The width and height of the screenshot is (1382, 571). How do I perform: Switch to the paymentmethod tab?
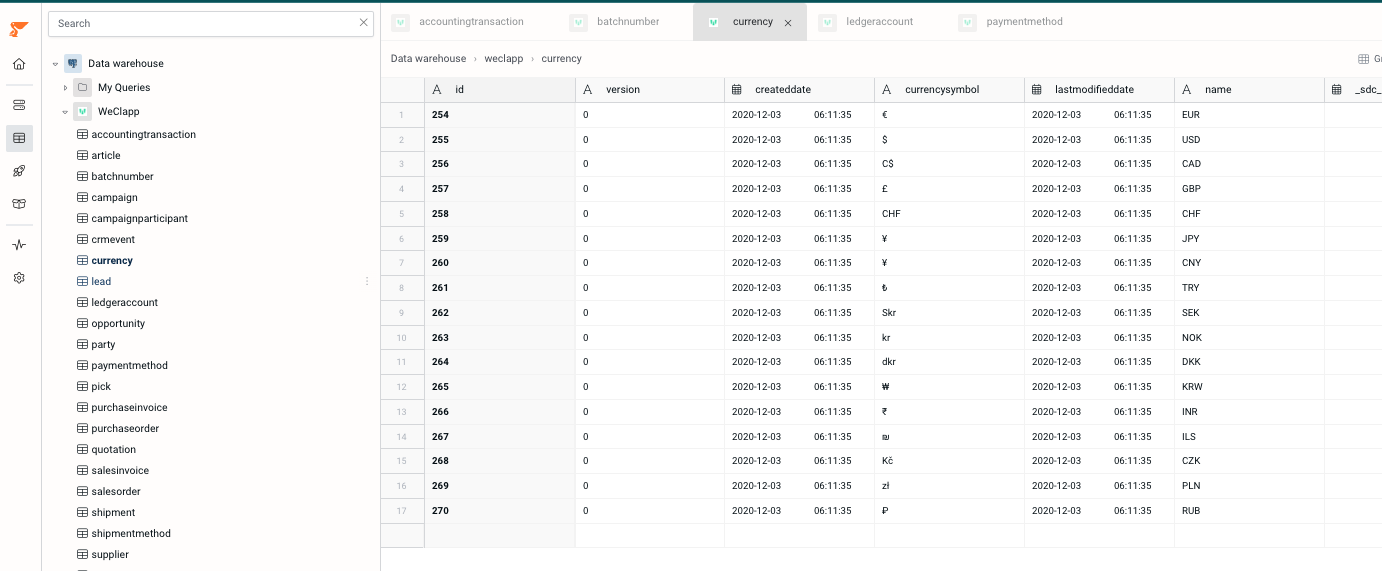[x=1024, y=22]
